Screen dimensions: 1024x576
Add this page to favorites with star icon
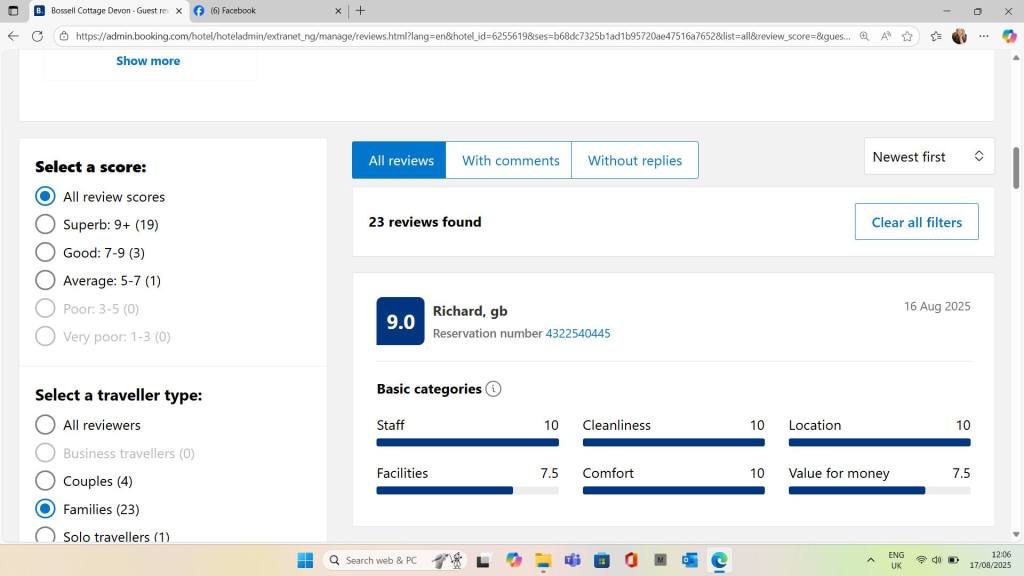(x=907, y=36)
